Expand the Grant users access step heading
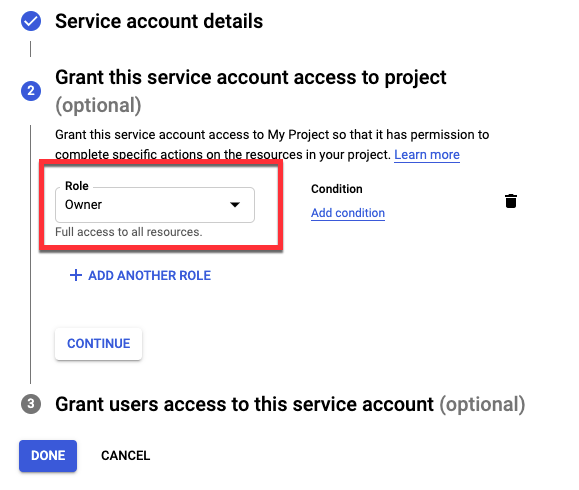 [290, 404]
